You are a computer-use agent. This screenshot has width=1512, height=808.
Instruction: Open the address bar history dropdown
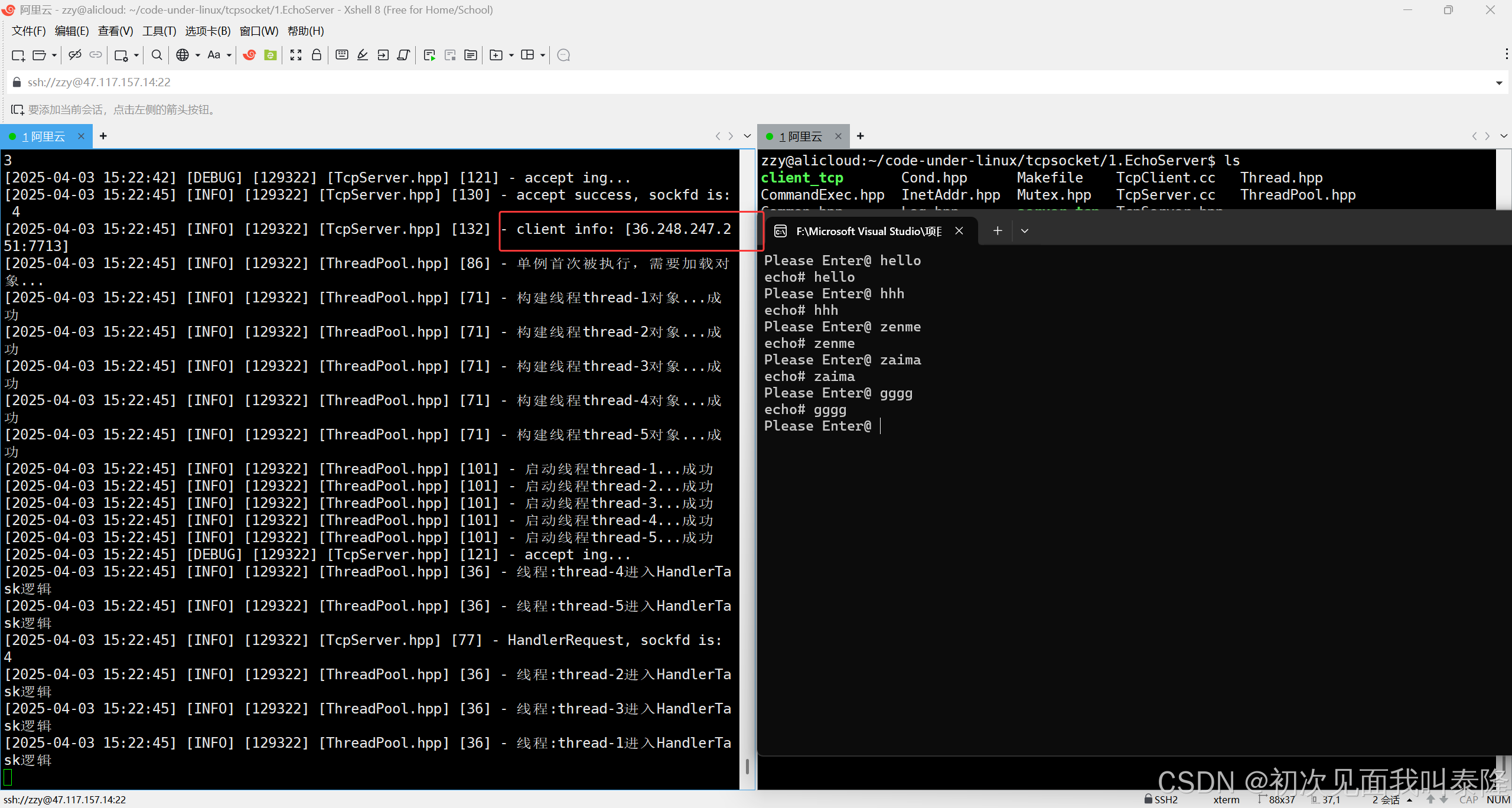coord(1498,83)
